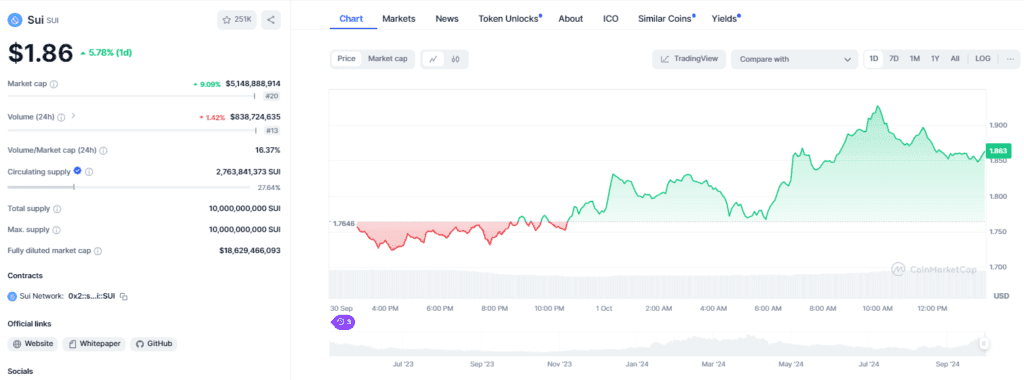Open the Whitepaper link

tap(93, 343)
